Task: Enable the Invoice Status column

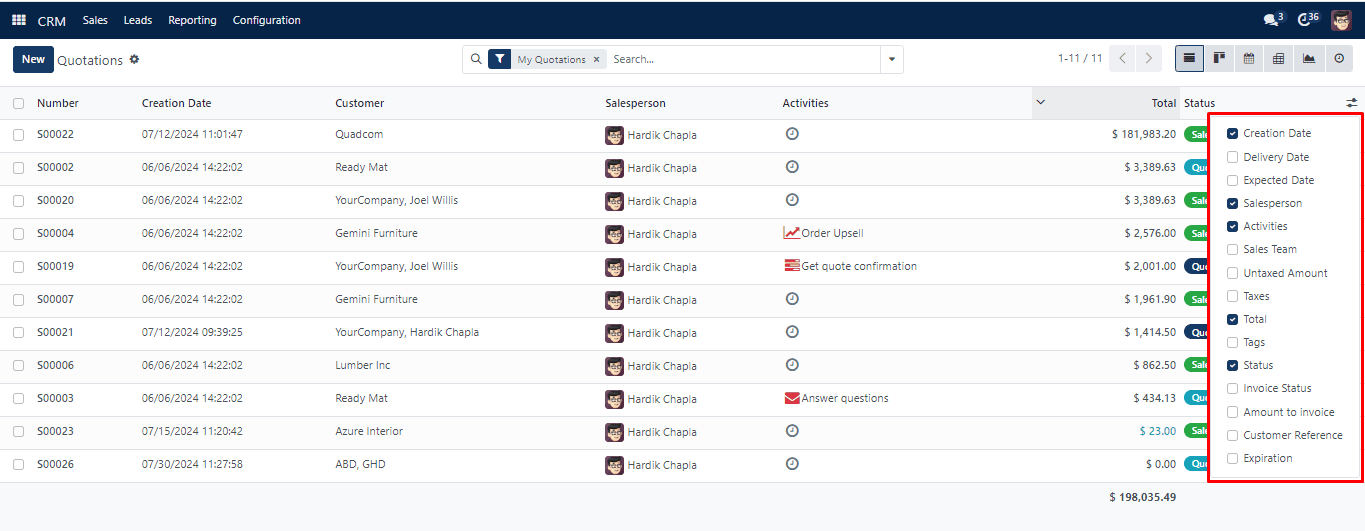Action: coord(1233,388)
